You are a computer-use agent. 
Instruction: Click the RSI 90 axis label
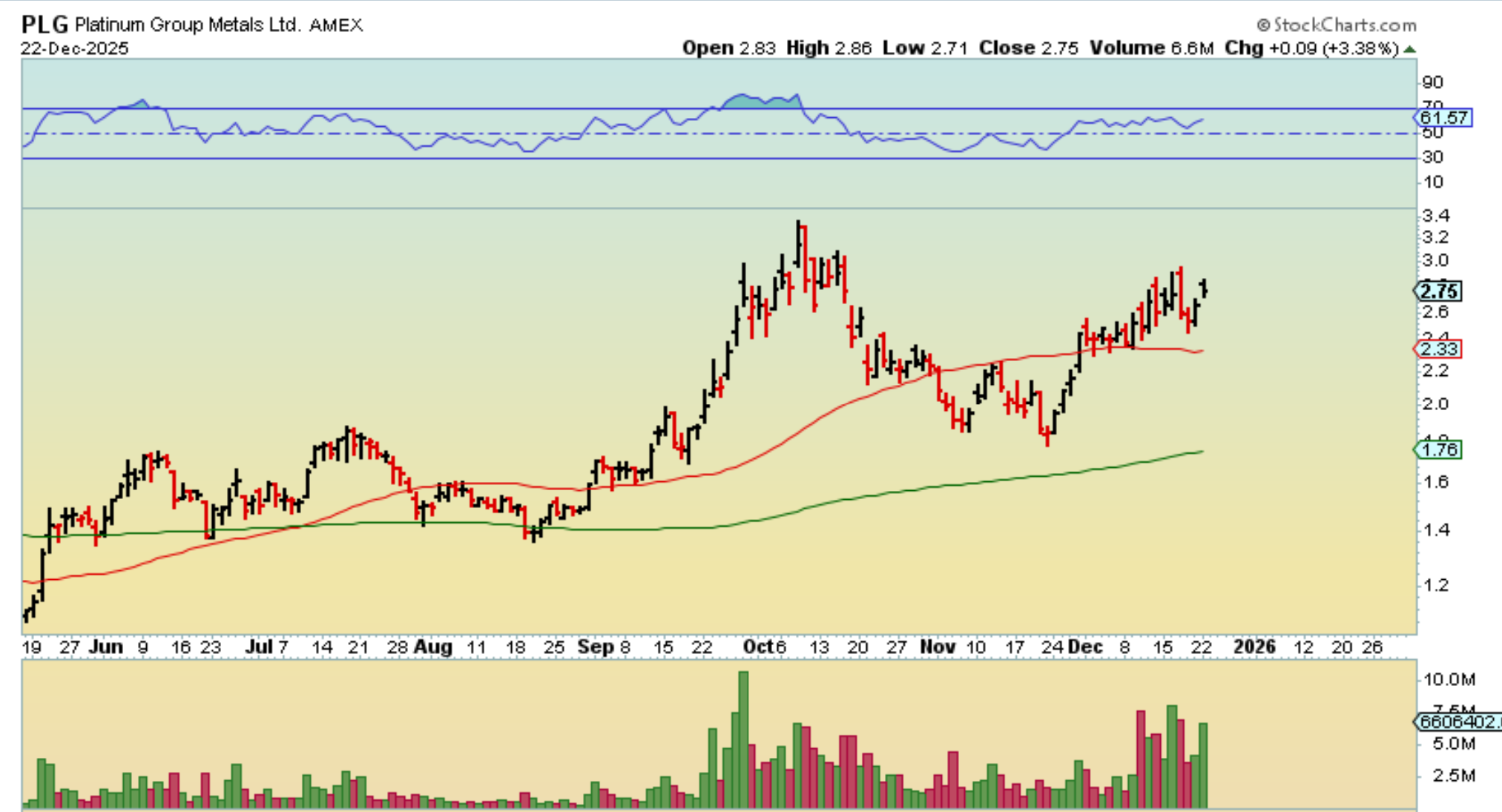point(1432,82)
